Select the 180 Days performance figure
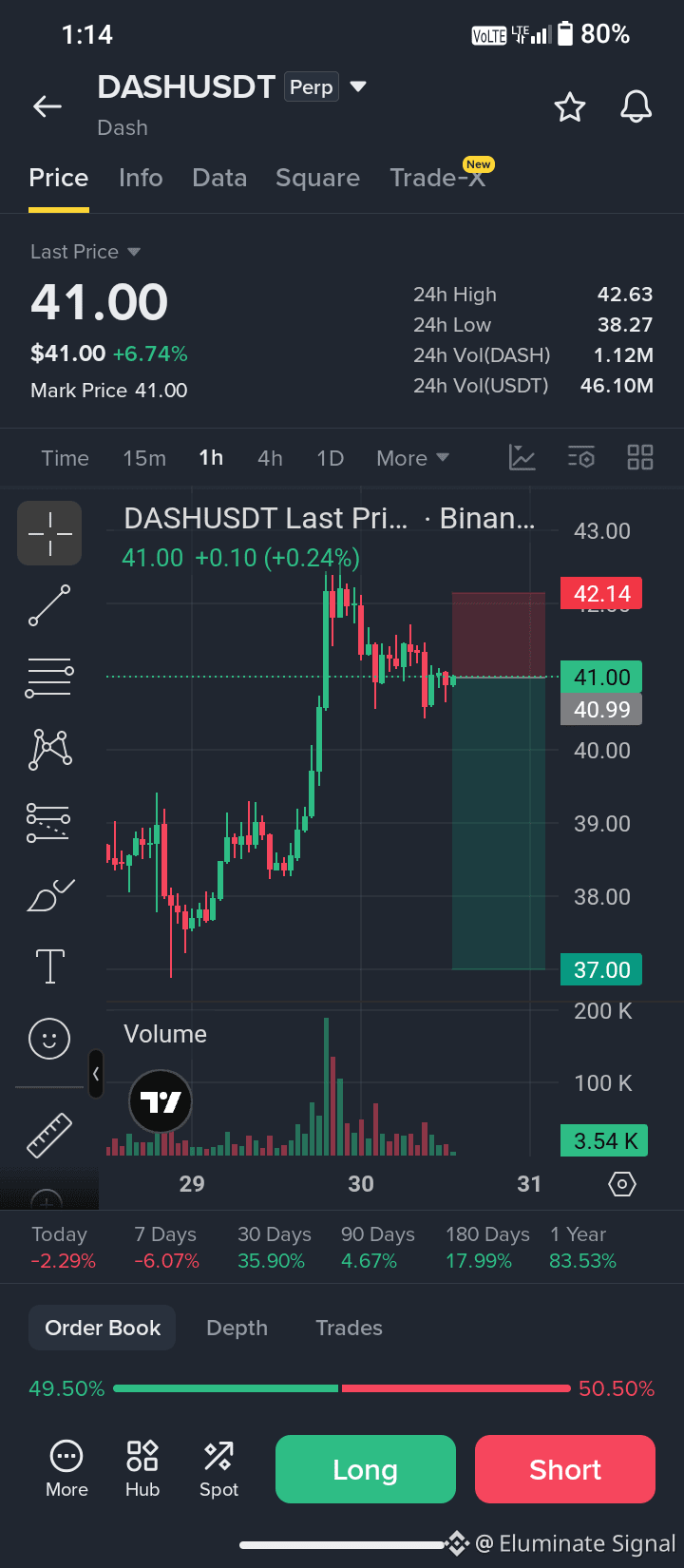This screenshot has height=1568, width=684. pos(487,1248)
